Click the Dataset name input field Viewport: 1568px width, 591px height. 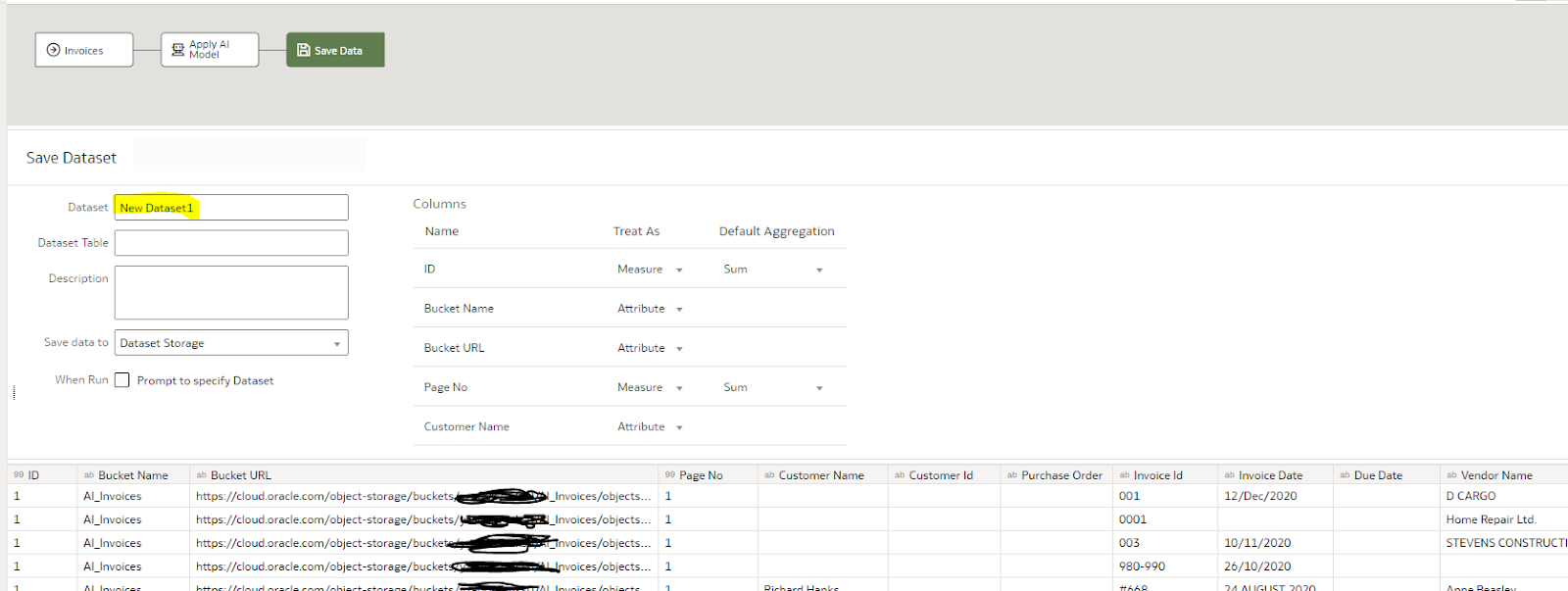coord(231,208)
